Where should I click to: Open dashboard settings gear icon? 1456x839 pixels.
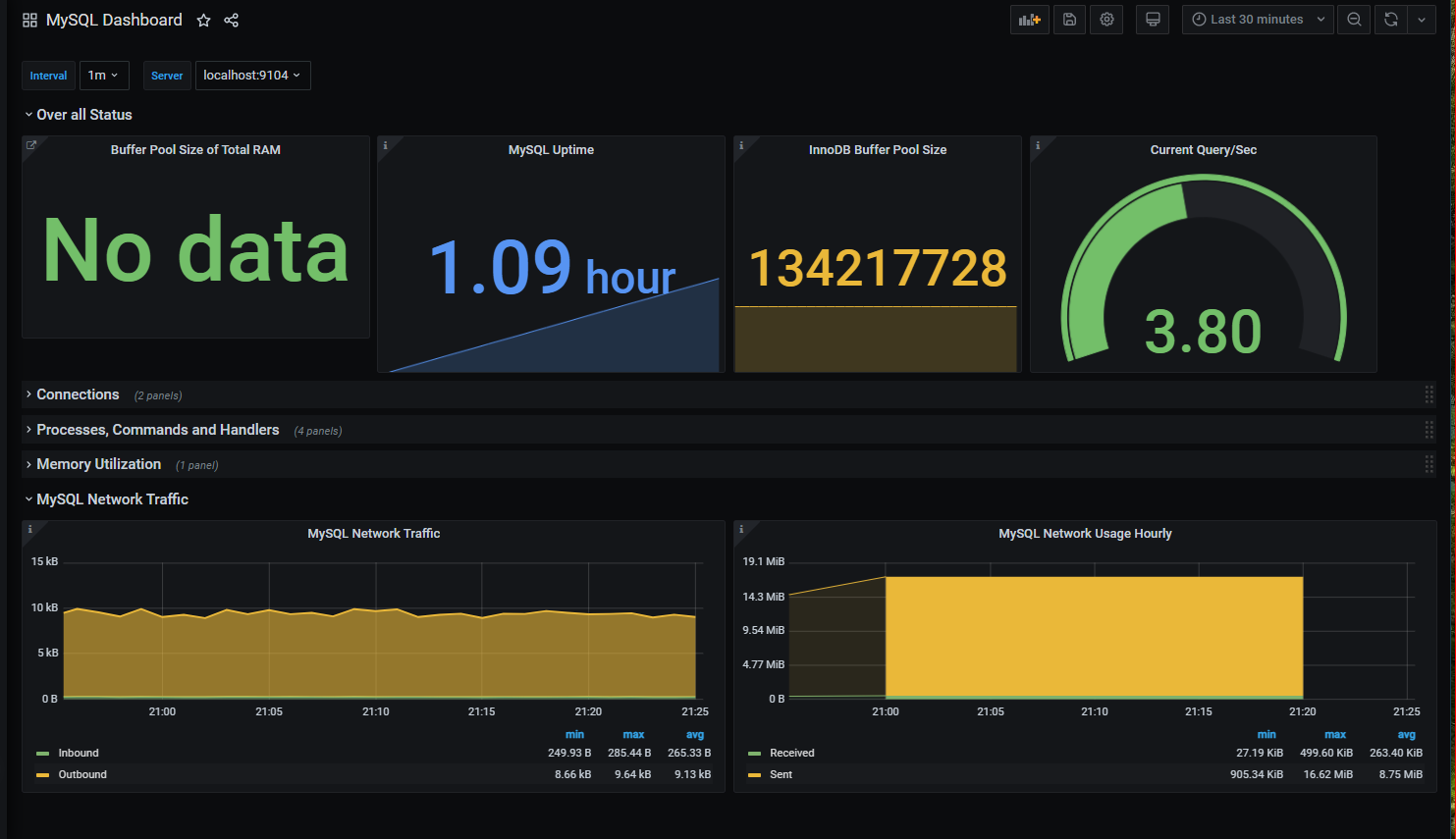tap(1106, 20)
